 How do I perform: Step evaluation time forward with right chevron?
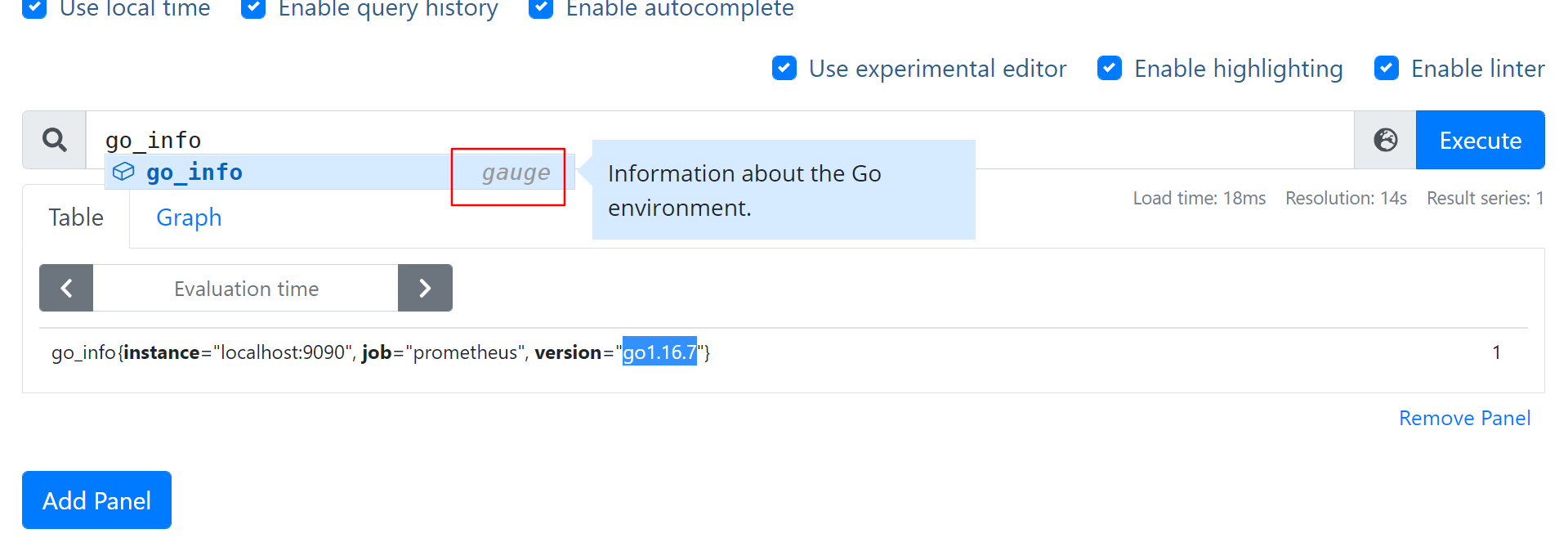(425, 288)
